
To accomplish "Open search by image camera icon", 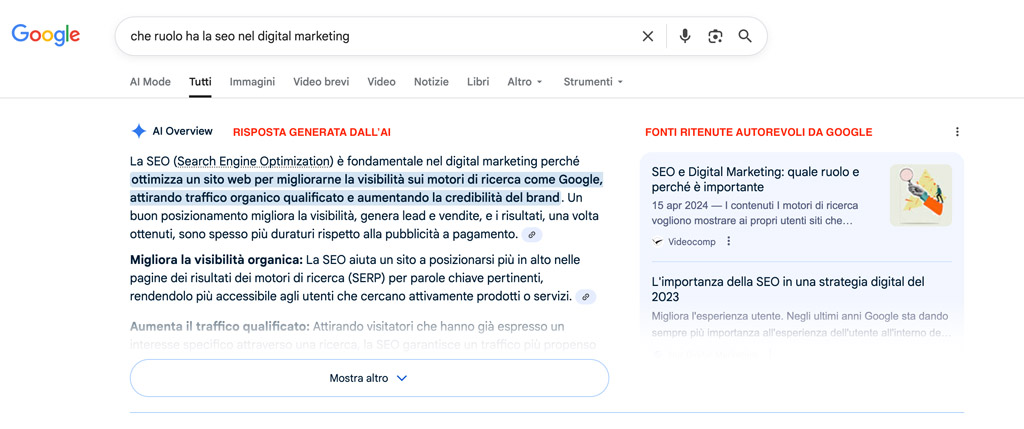I will pos(715,36).
